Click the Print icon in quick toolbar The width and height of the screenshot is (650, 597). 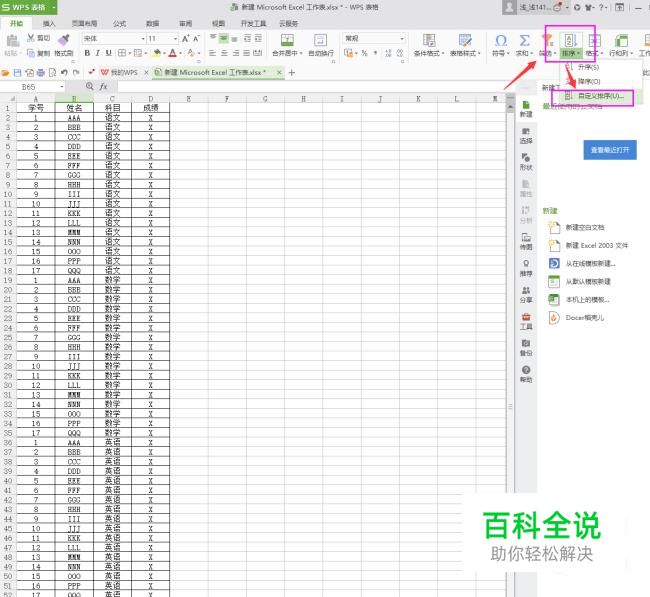[41, 73]
